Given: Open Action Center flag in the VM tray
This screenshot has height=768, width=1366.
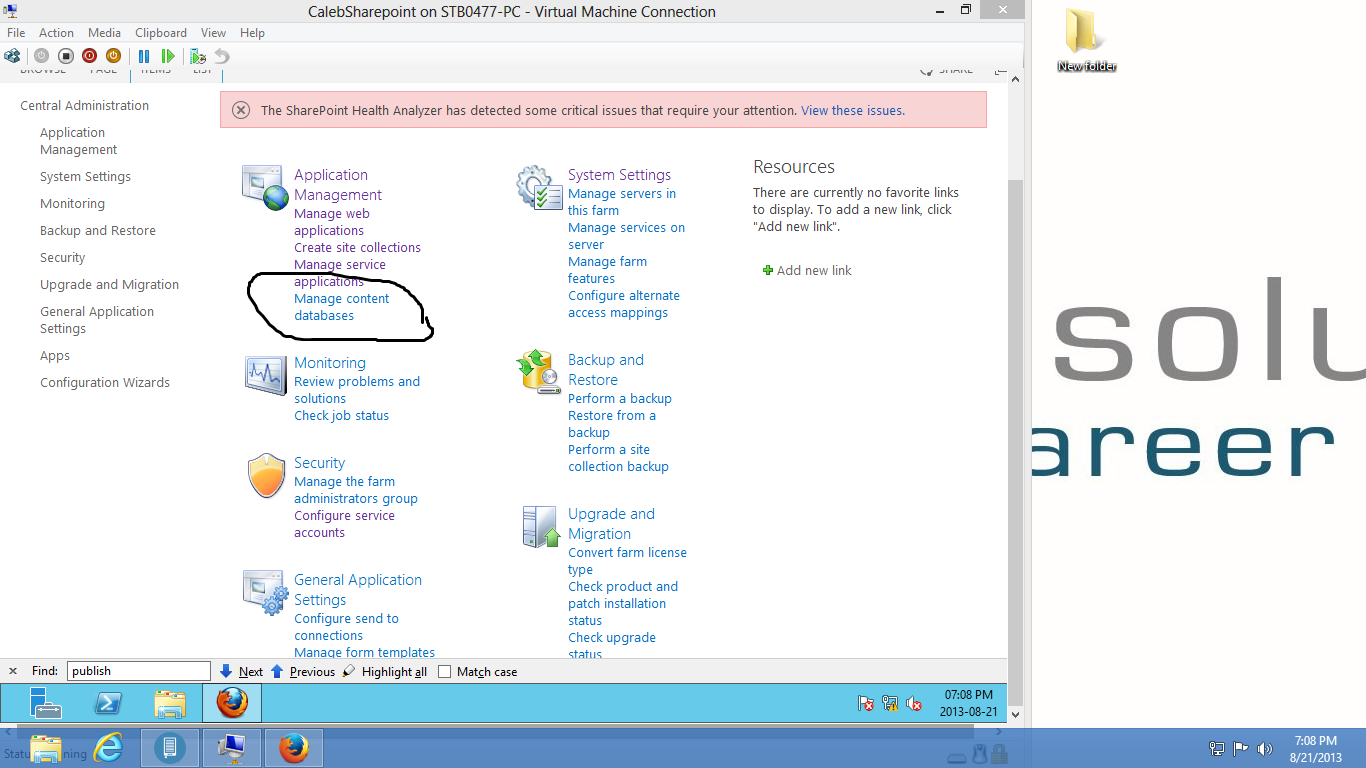Looking at the screenshot, I should [x=866, y=703].
